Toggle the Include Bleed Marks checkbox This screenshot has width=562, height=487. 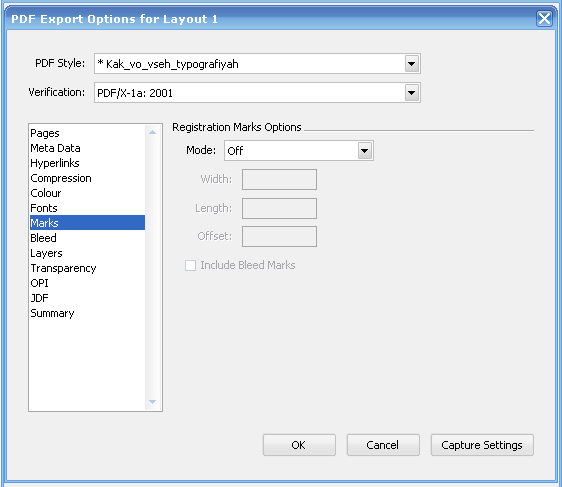(x=190, y=266)
